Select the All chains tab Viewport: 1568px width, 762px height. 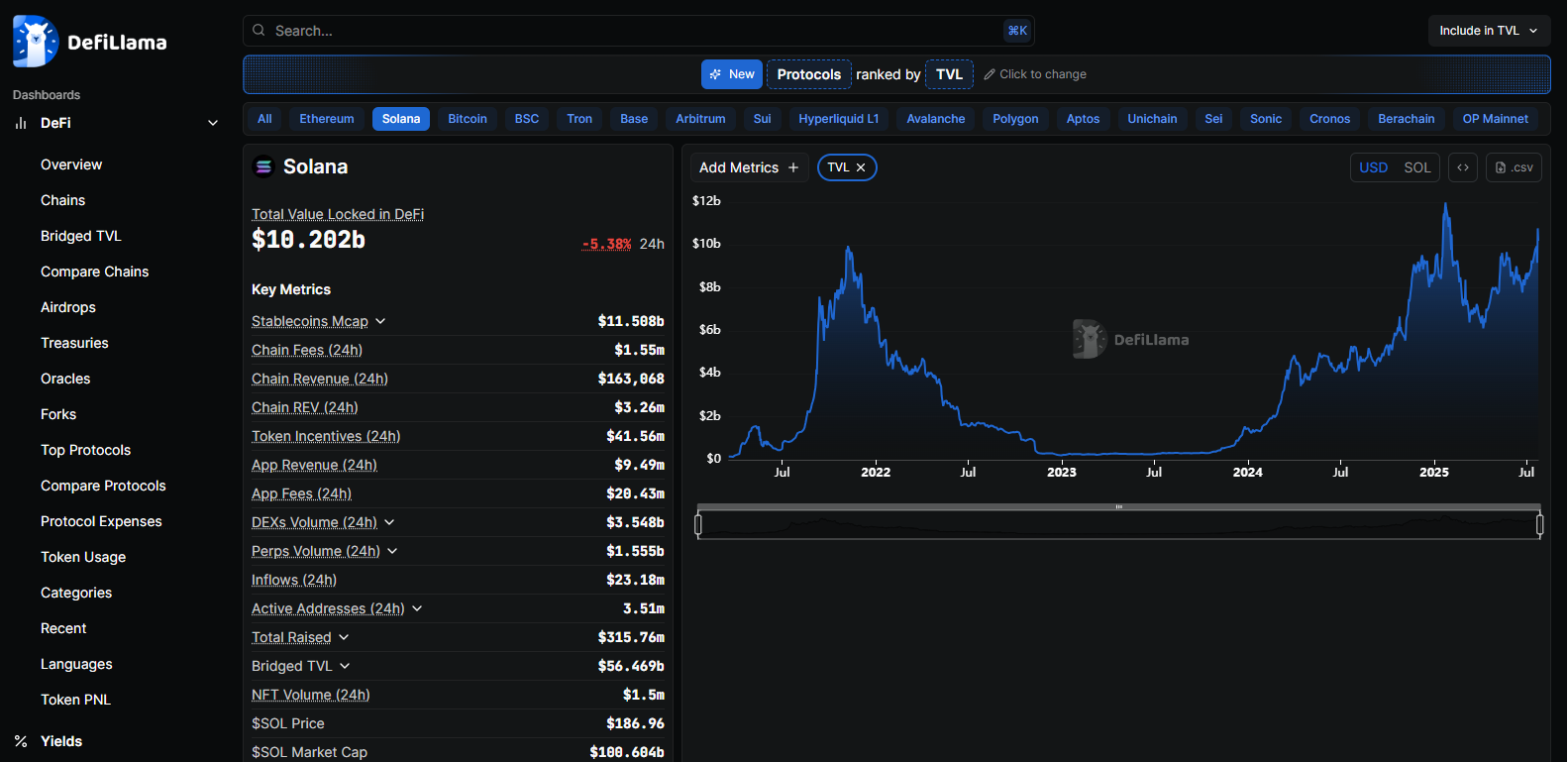click(264, 119)
